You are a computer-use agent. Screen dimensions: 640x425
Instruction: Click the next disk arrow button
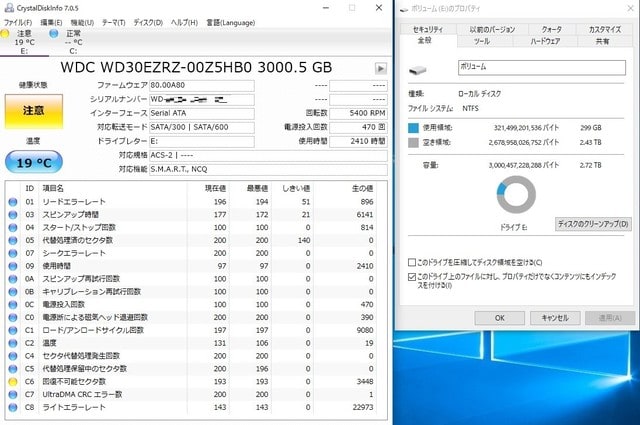click(380, 69)
